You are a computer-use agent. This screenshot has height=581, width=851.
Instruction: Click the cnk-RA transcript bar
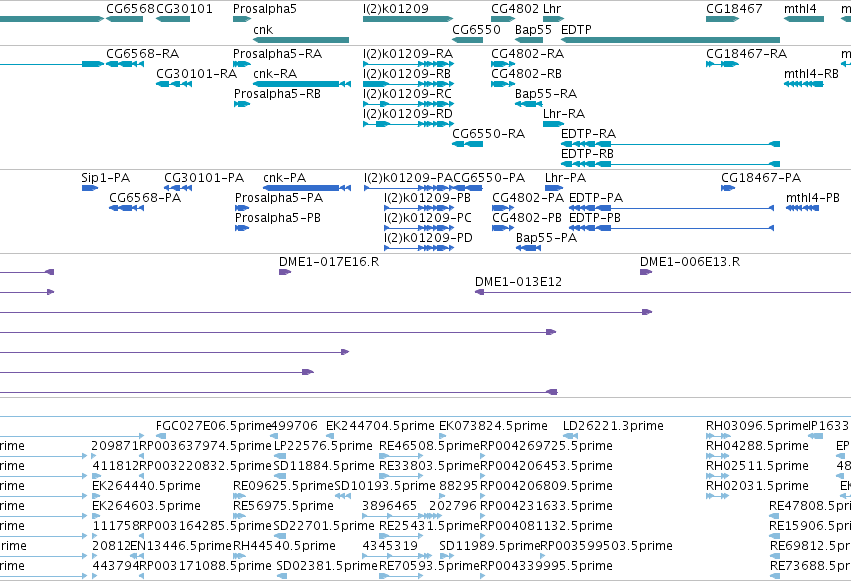click(302, 84)
